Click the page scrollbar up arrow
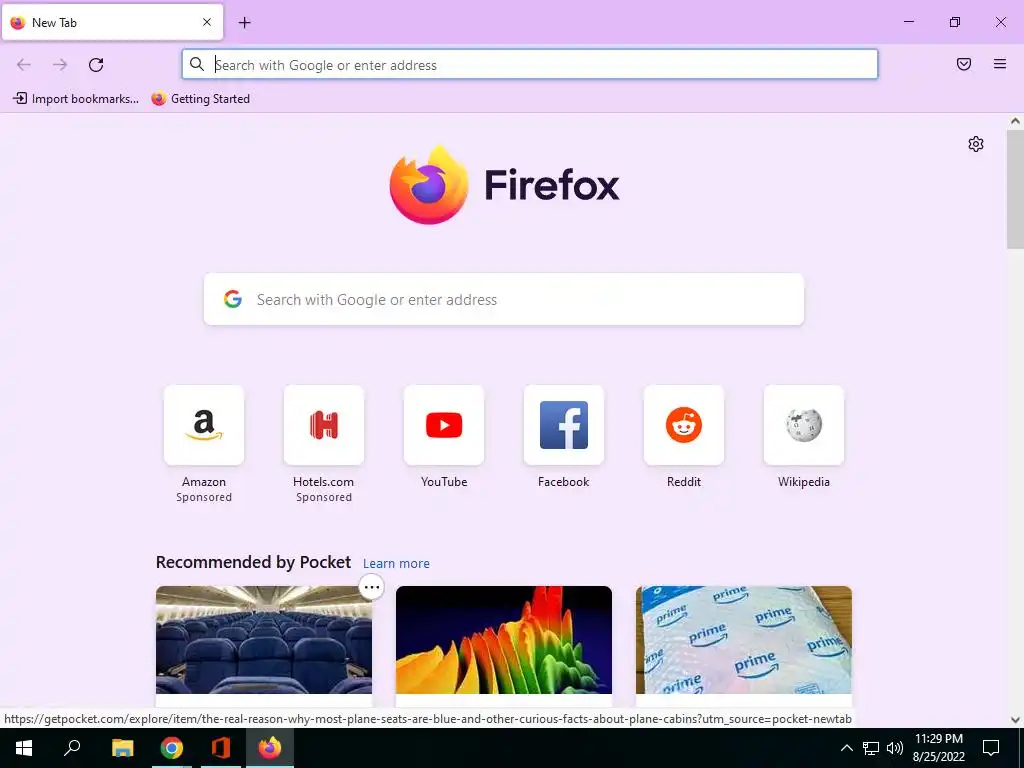This screenshot has width=1024, height=768. pyautogui.click(x=1015, y=121)
